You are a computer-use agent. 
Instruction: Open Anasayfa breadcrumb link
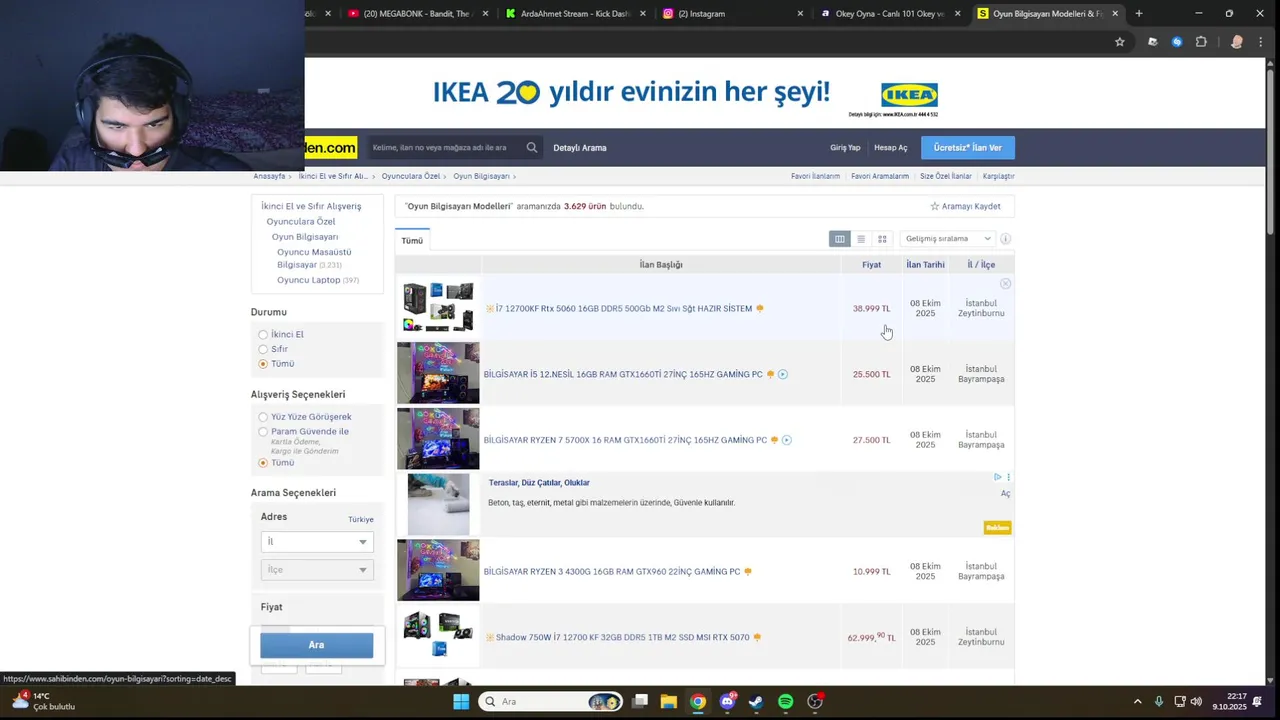[269, 176]
